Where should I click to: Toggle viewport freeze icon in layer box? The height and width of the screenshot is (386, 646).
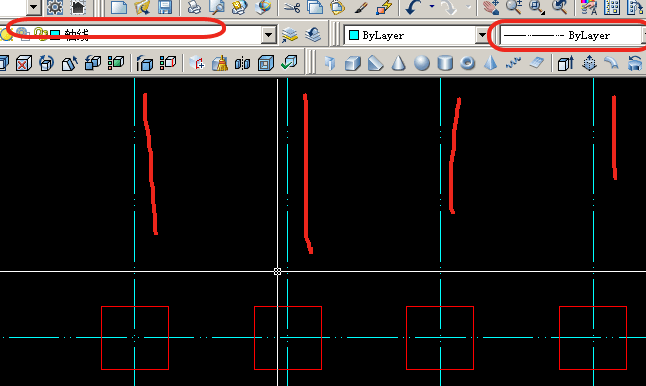coord(23,34)
